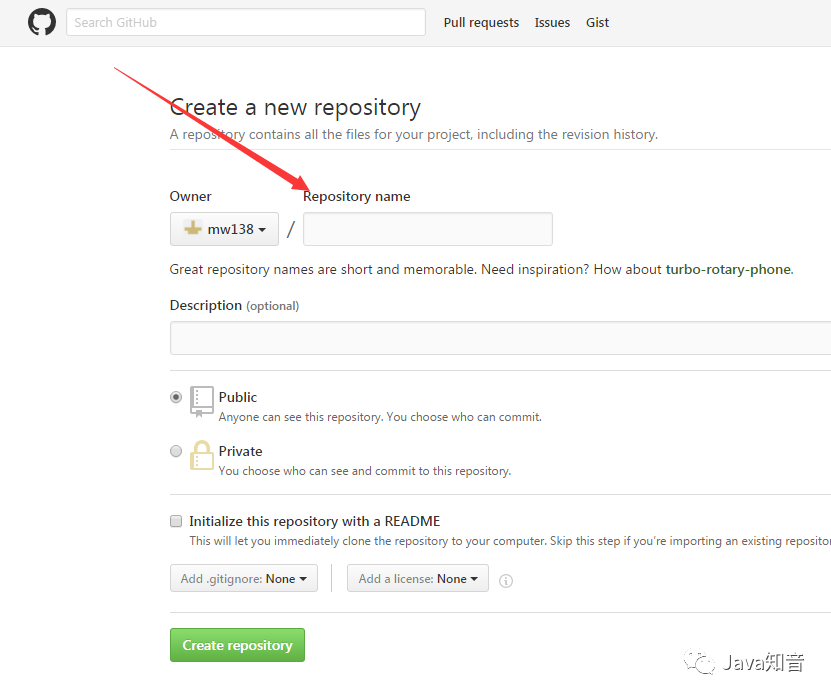Viewport: 831px width, 698px height.
Task: Open Pull requests in the top navigation
Action: click(481, 22)
